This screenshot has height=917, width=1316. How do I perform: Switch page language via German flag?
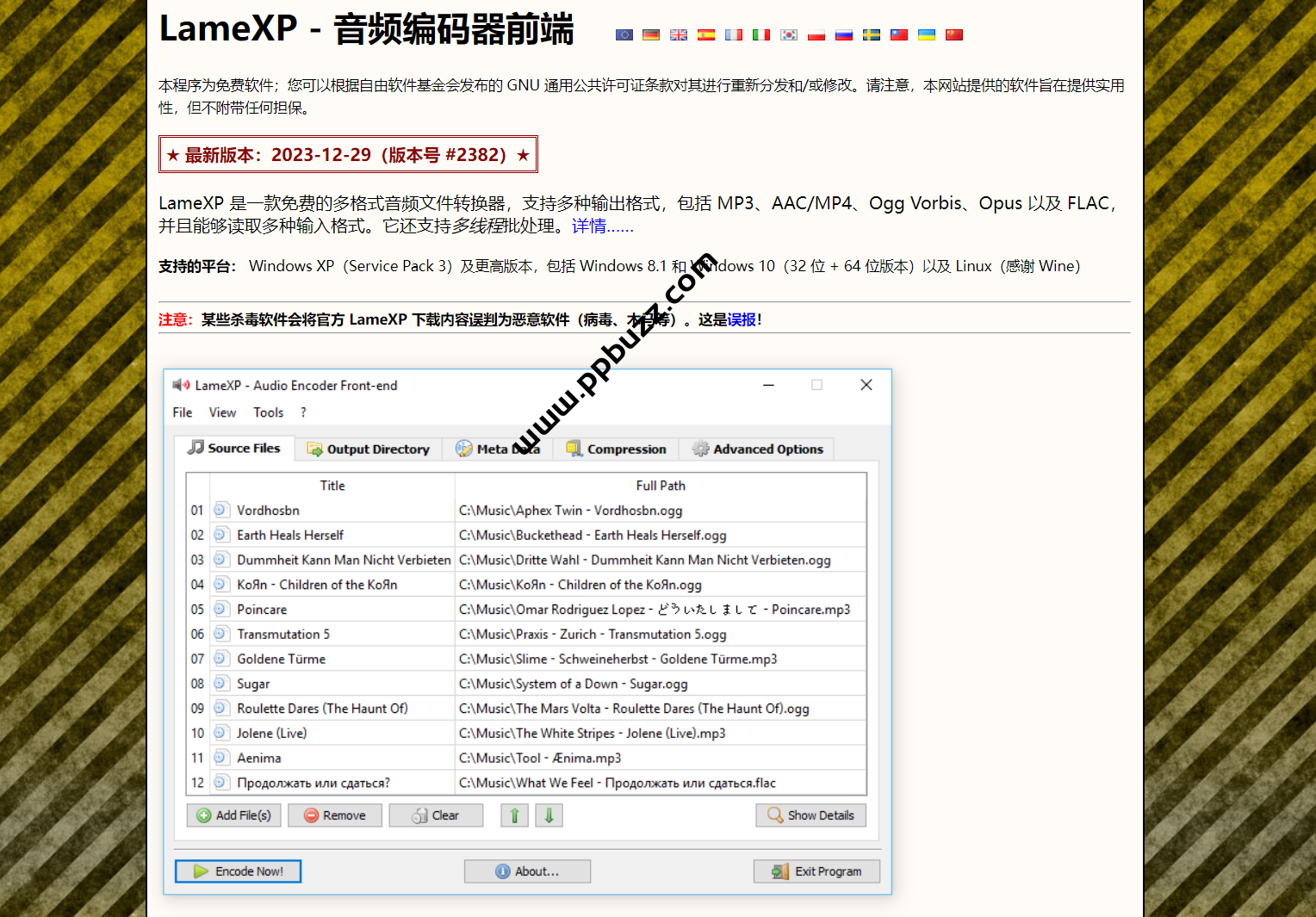click(x=651, y=35)
